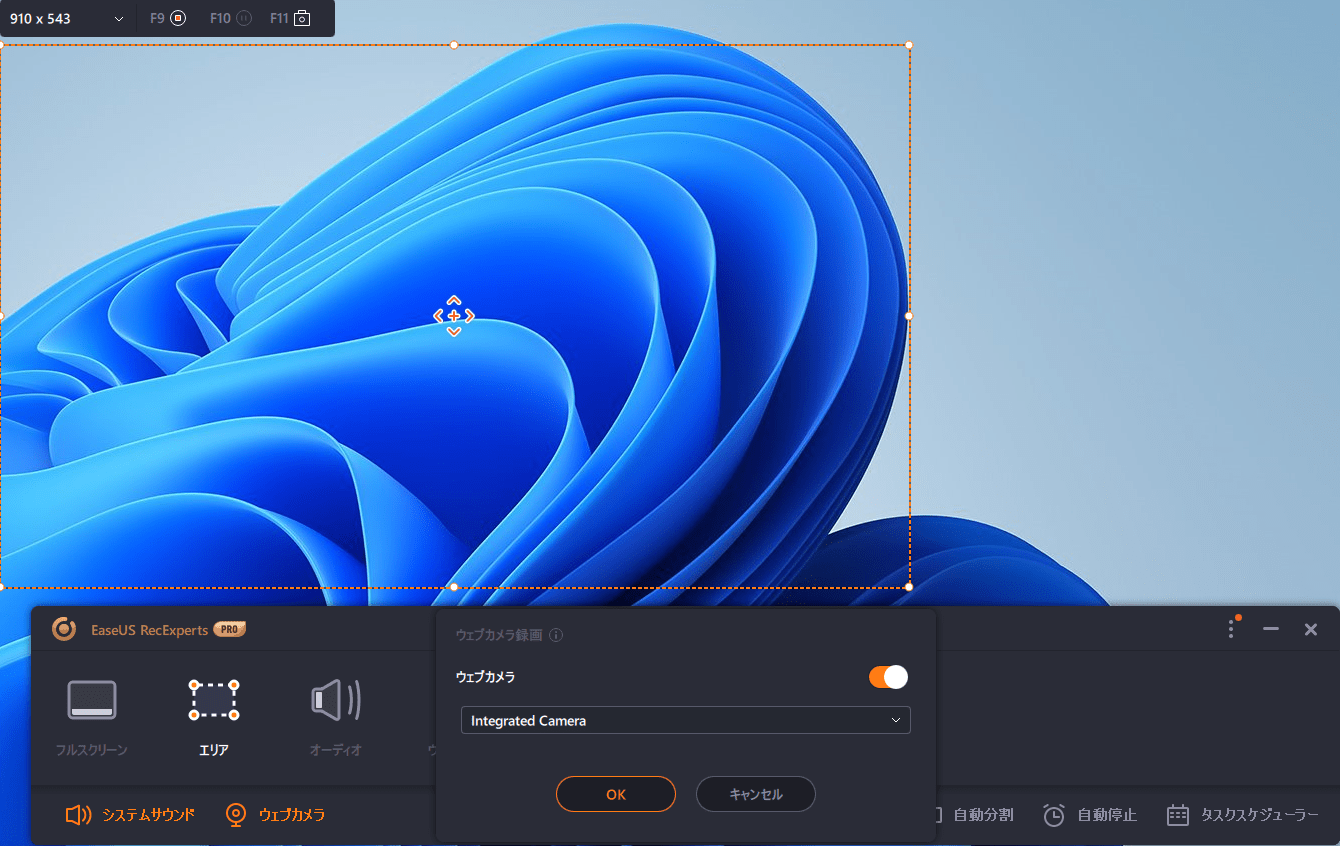Click the F9 record button
This screenshot has height=846, width=1340.
(x=178, y=18)
